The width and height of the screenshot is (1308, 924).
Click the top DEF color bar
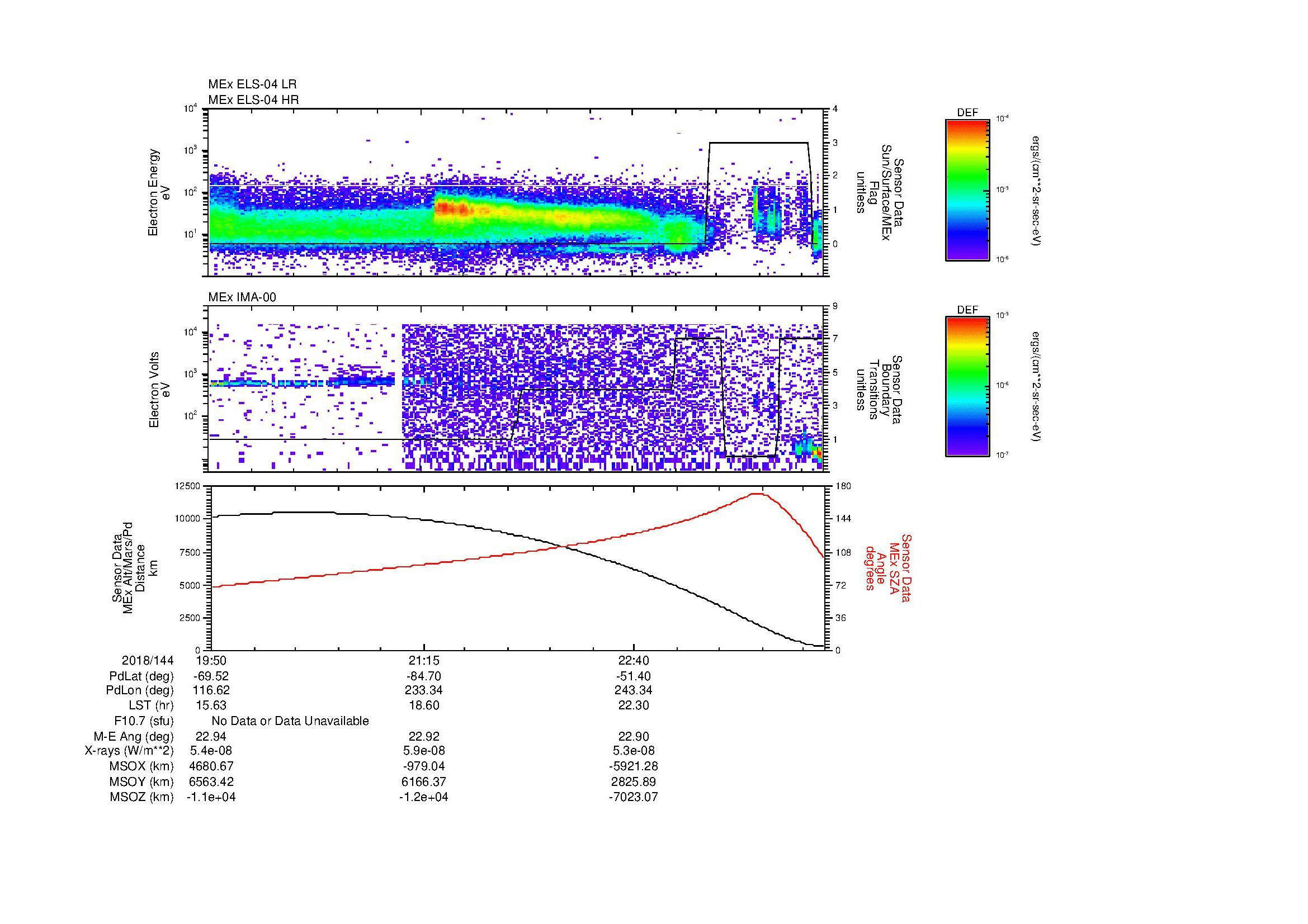[x=967, y=190]
